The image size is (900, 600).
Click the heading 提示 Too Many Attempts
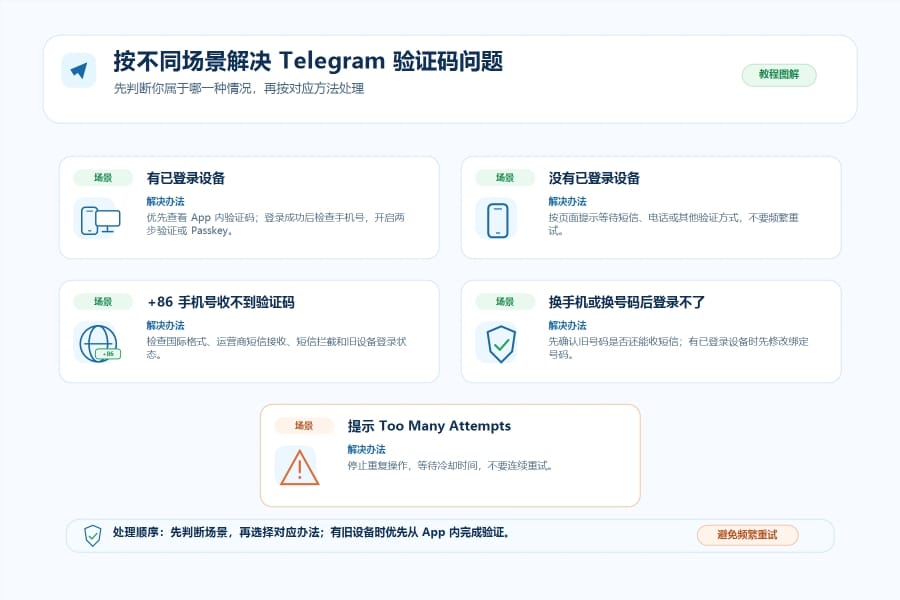click(429, 426)
